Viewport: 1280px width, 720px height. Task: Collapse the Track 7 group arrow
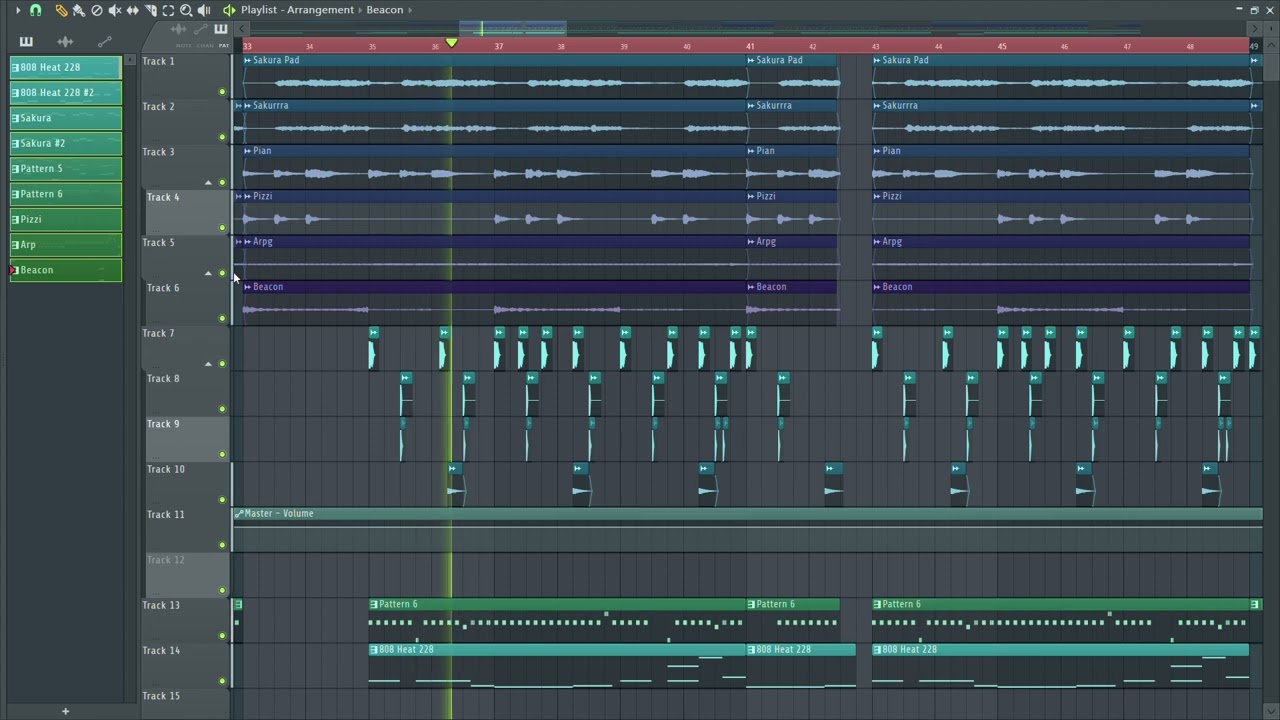coord(208,364)
